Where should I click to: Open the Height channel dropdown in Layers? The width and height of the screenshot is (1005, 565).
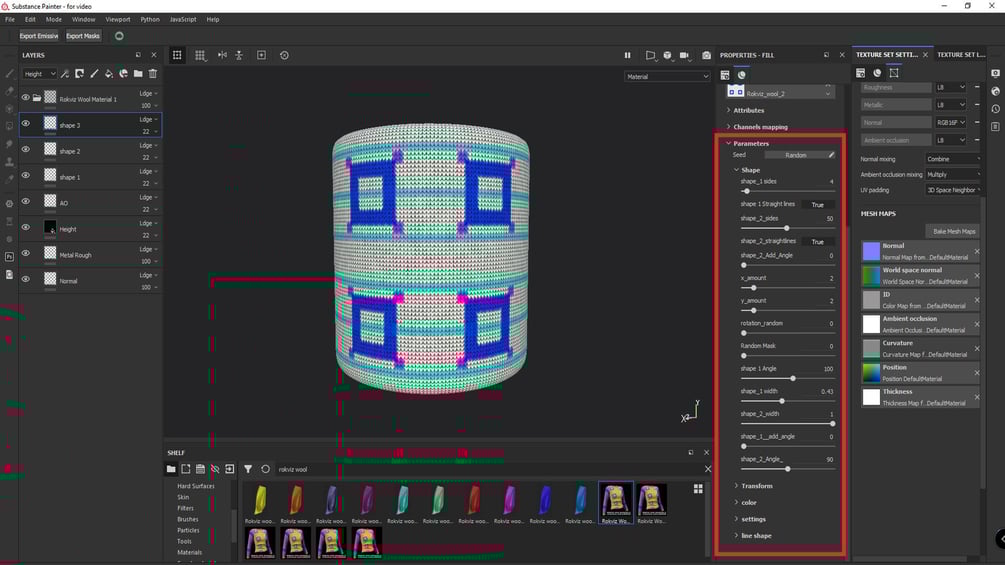coord(39,74)
